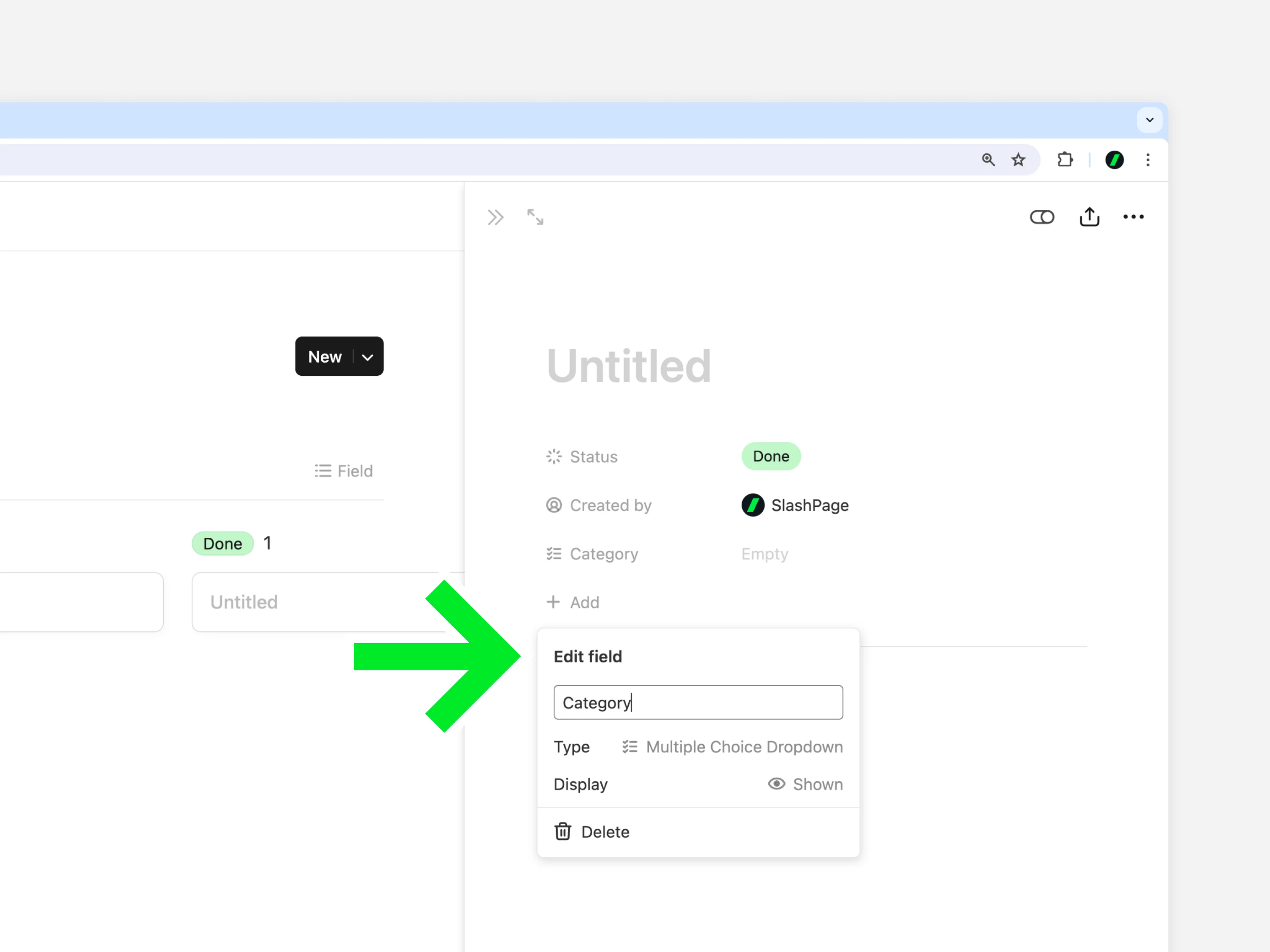Select the Done column label in board

(223, 543)
